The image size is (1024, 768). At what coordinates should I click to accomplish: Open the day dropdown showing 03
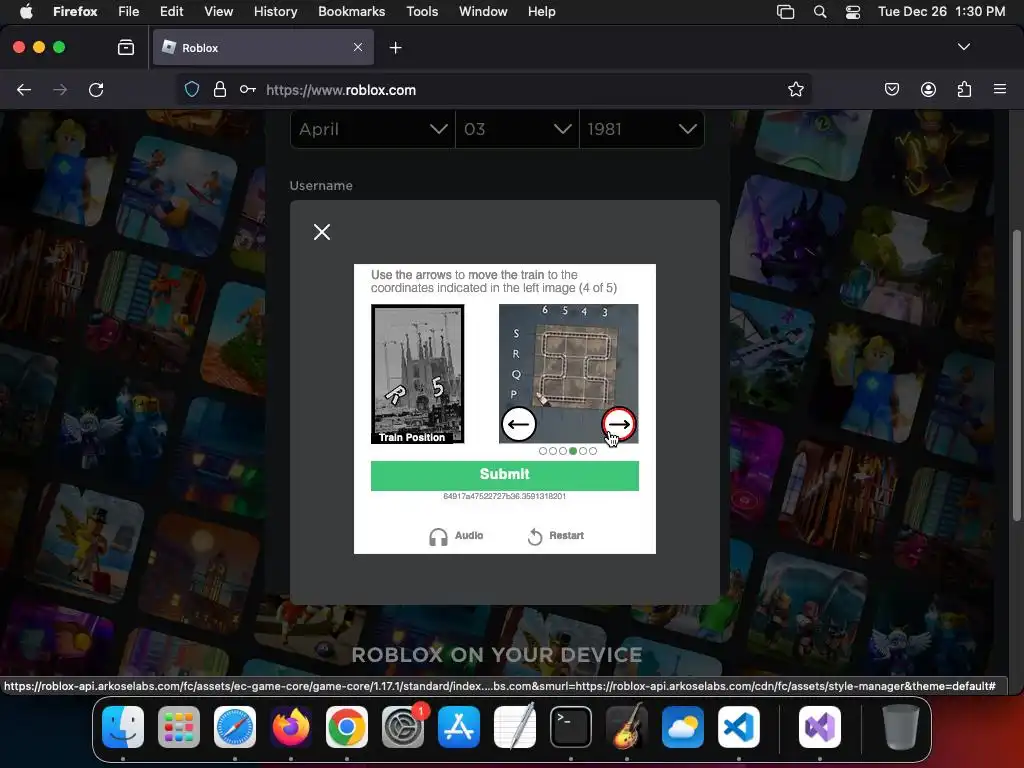[517, 129]
